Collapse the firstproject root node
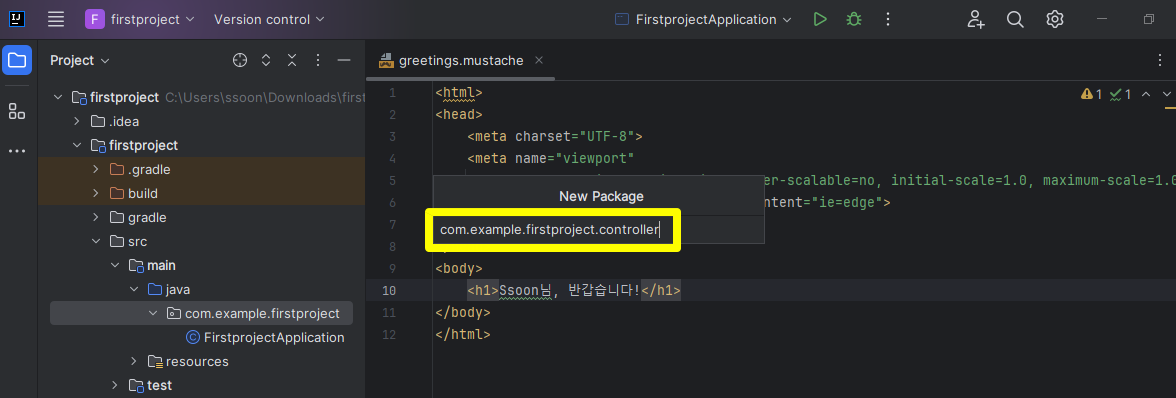Viewport: 1176px width, 398px height. click(x=58, y=97)
